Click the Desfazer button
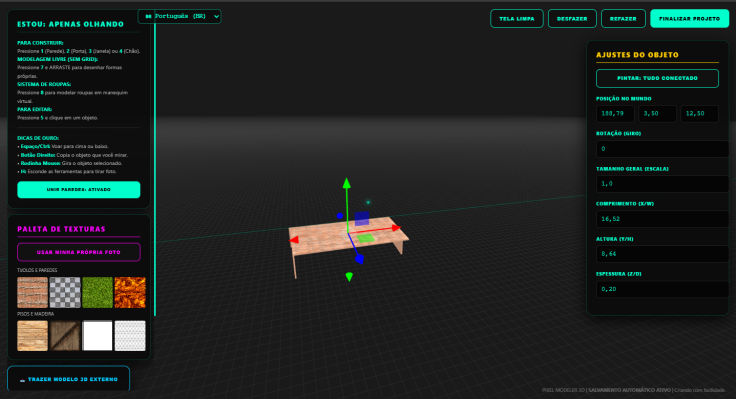This screenshot has height=399, width=736. coord(572,19)
